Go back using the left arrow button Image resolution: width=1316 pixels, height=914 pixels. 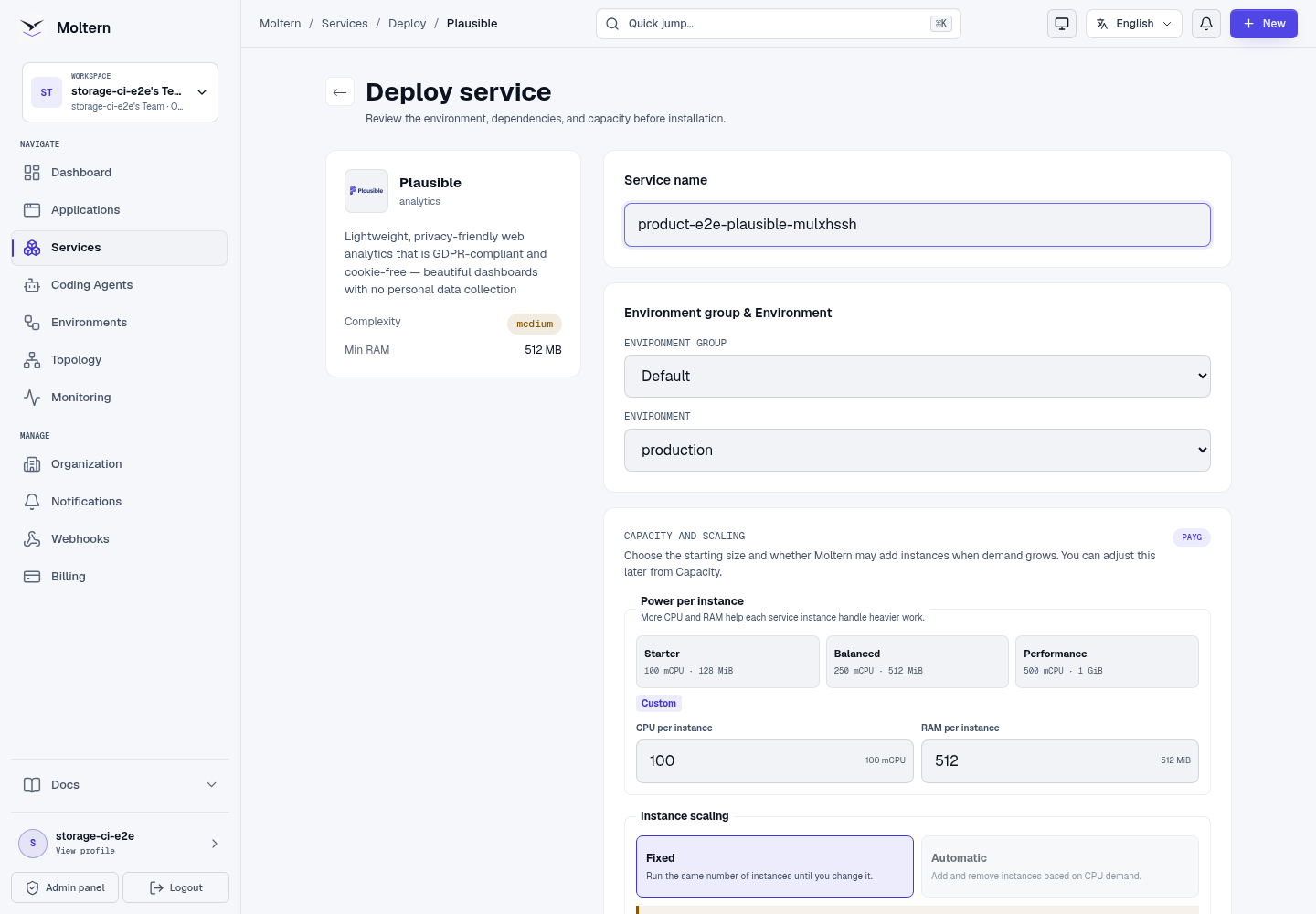[340, 92]
